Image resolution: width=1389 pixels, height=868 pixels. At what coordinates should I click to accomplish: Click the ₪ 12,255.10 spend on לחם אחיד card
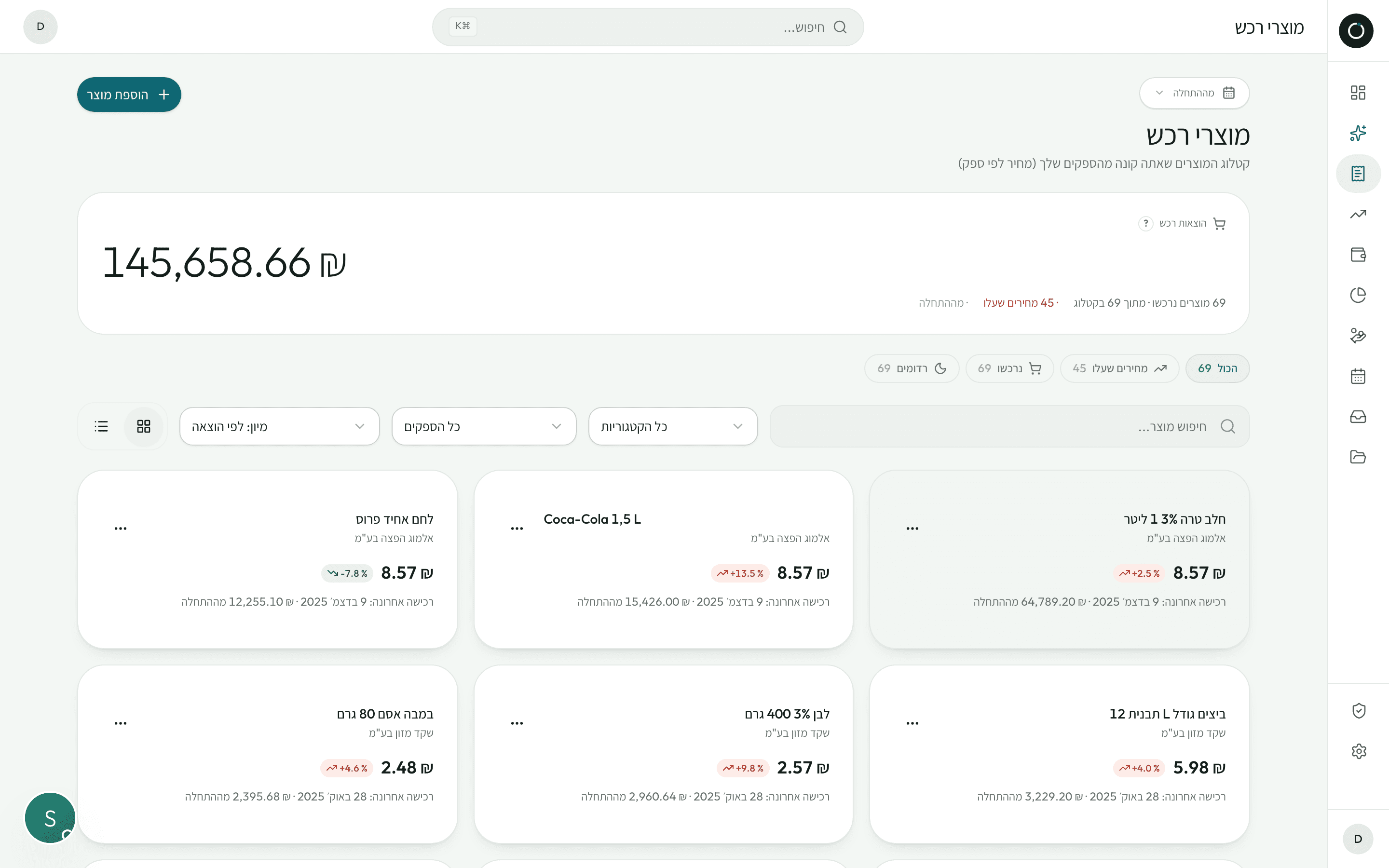click(x=262, y=602)
